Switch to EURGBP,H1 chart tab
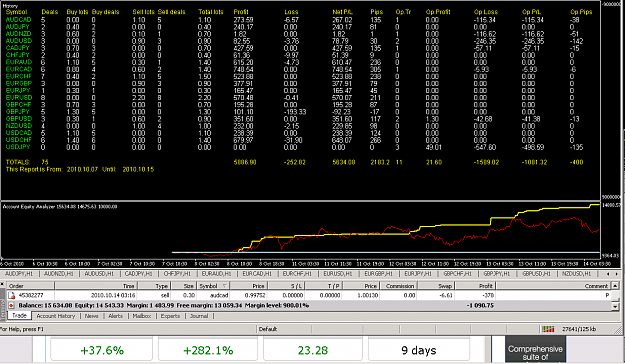Screen dimensions: 625x364 coord(379,274)
